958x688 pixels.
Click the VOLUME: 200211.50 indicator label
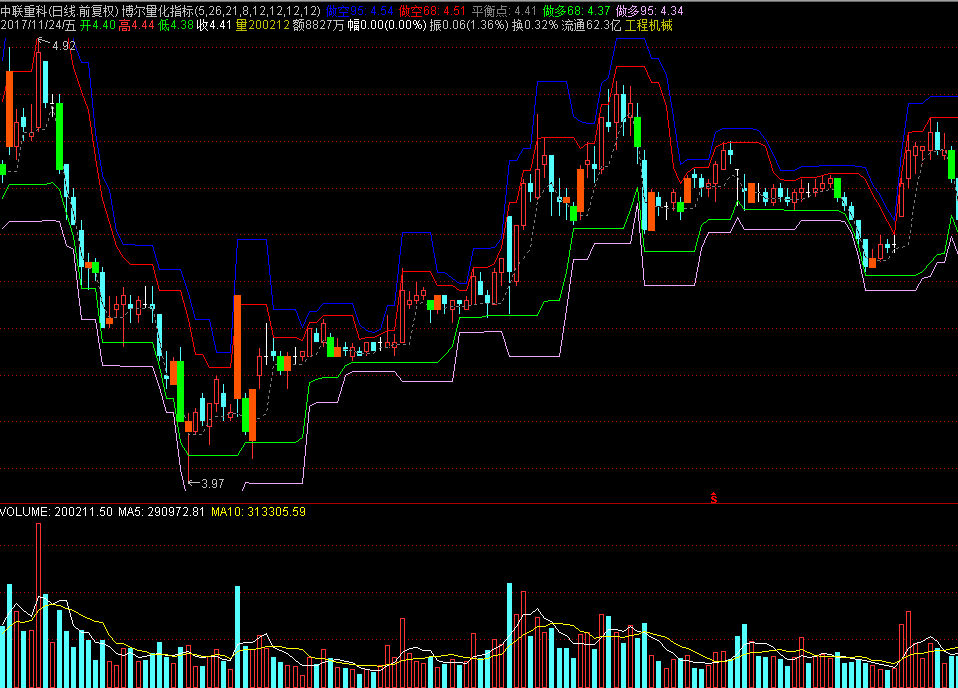(x=57, y=511)
